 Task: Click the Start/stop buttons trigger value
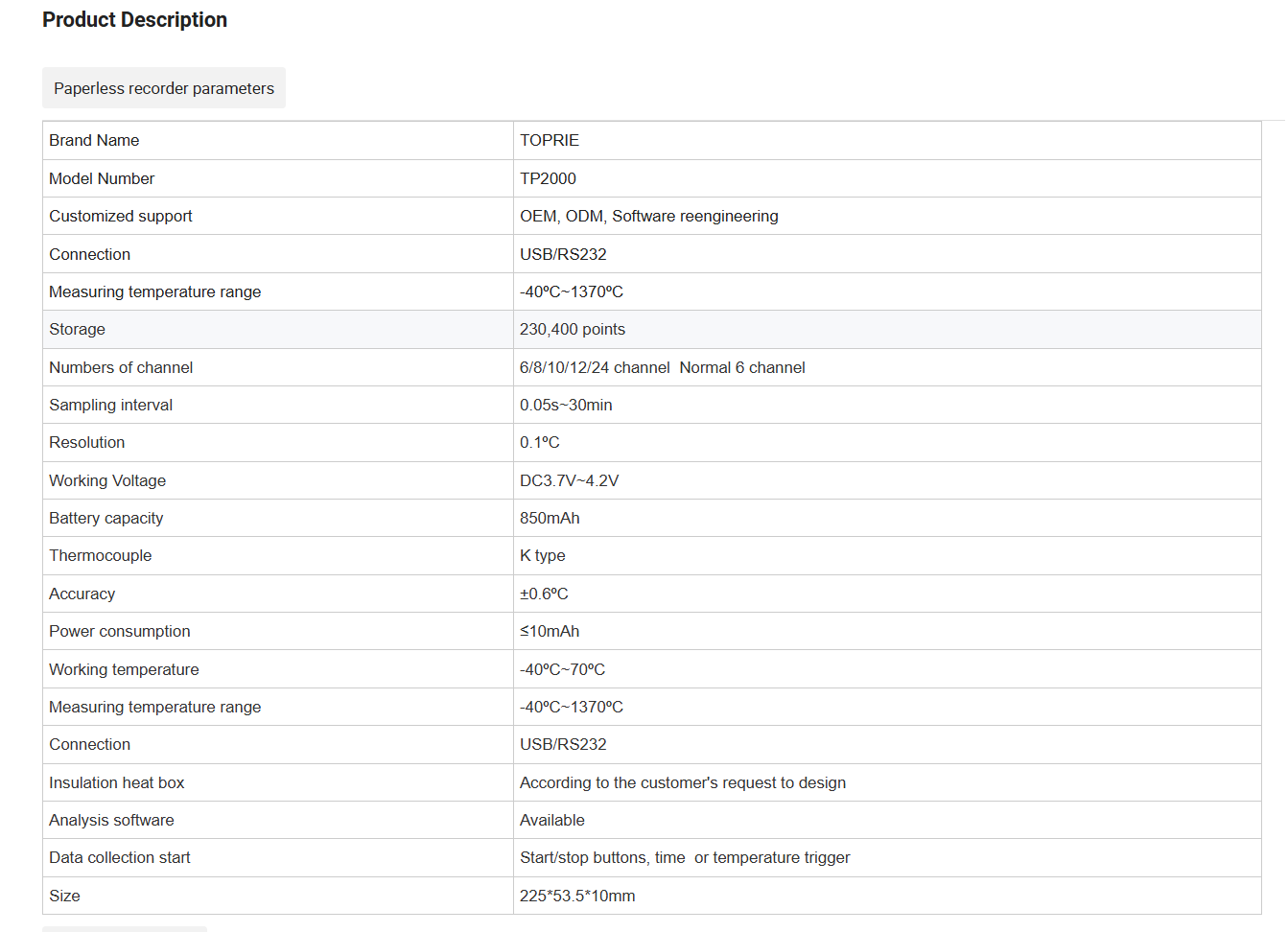point(685,857)
